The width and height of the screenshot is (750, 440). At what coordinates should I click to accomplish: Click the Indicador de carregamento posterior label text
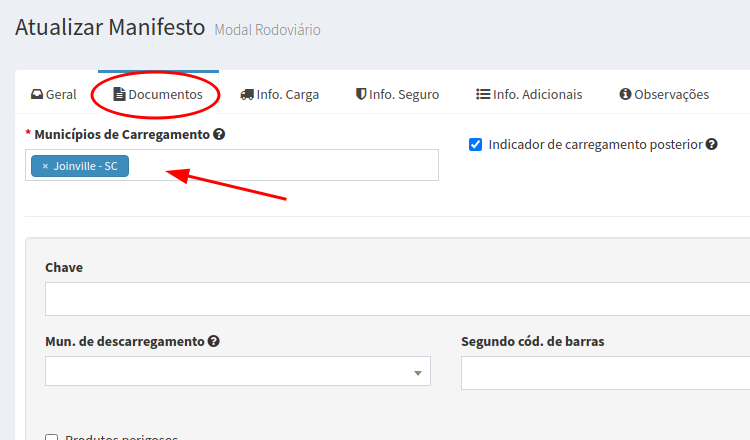595,144
